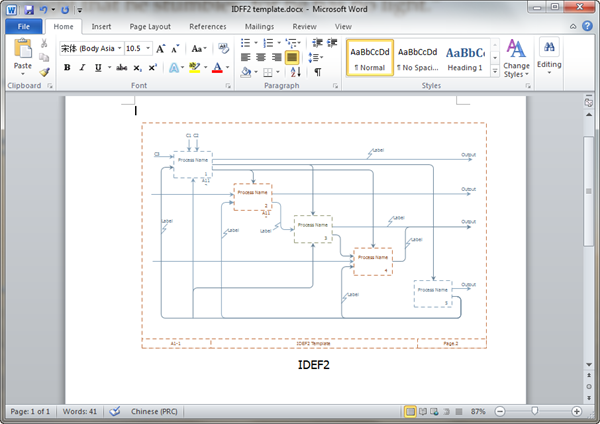Image resolution: width=600 pixels, height=424 pixels.
Task: Click the Editing group button
Action: [549, 56]
